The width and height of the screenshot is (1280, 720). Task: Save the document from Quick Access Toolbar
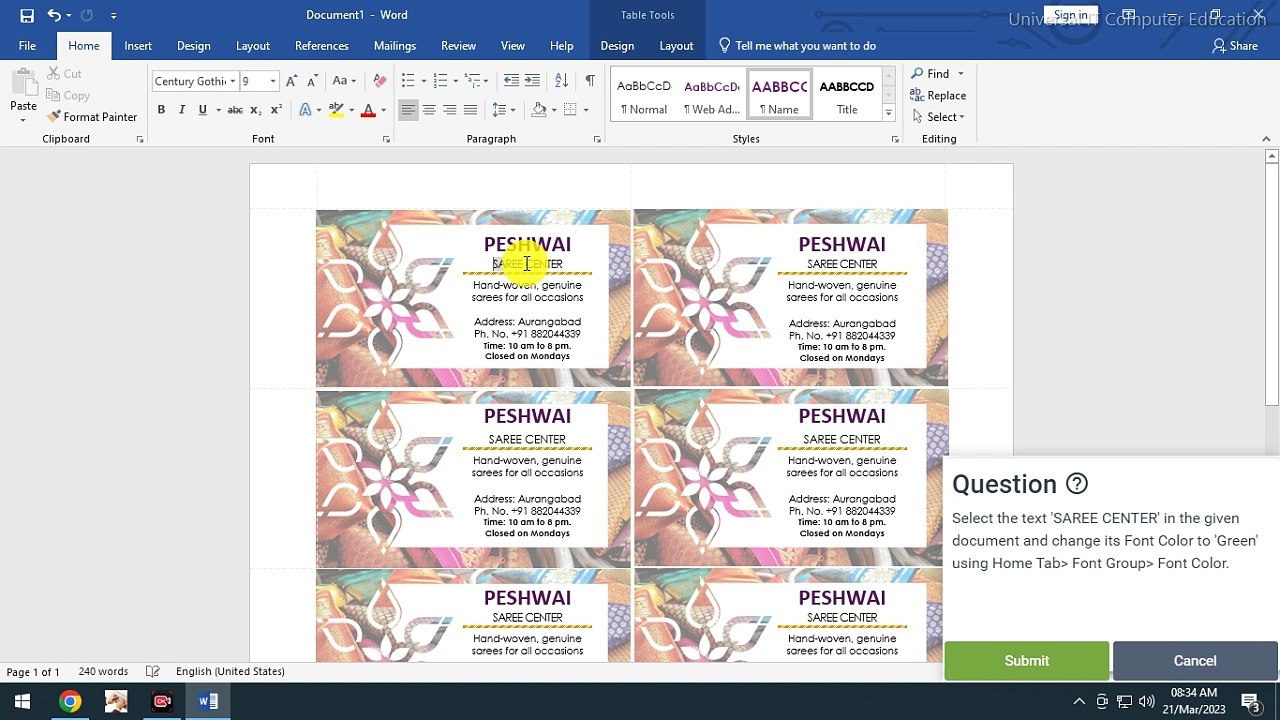pos(27,15)
